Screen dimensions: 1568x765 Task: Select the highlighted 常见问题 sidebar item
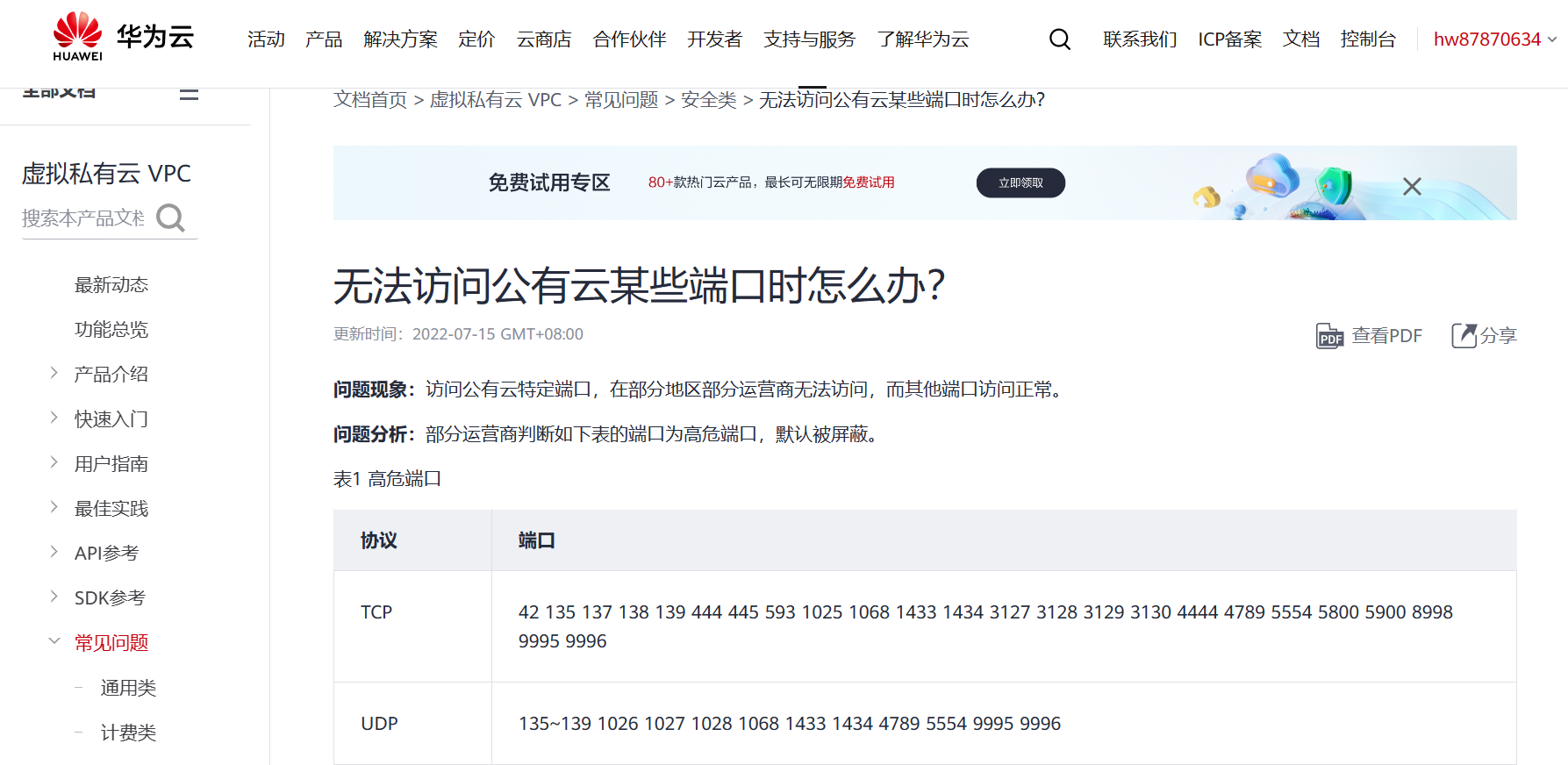point(111,643)
